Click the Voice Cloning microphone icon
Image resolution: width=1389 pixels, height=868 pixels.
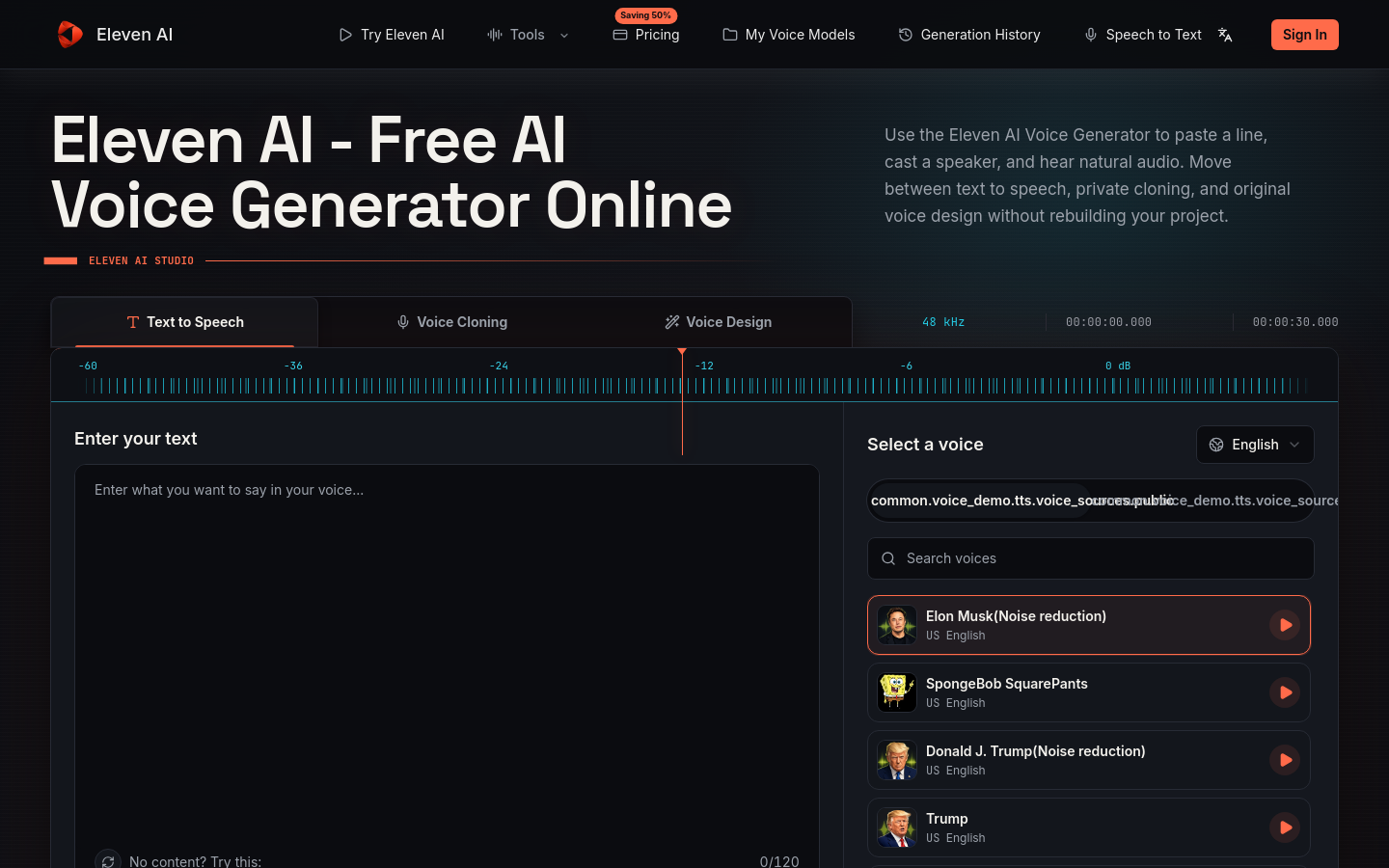(403, 322)
